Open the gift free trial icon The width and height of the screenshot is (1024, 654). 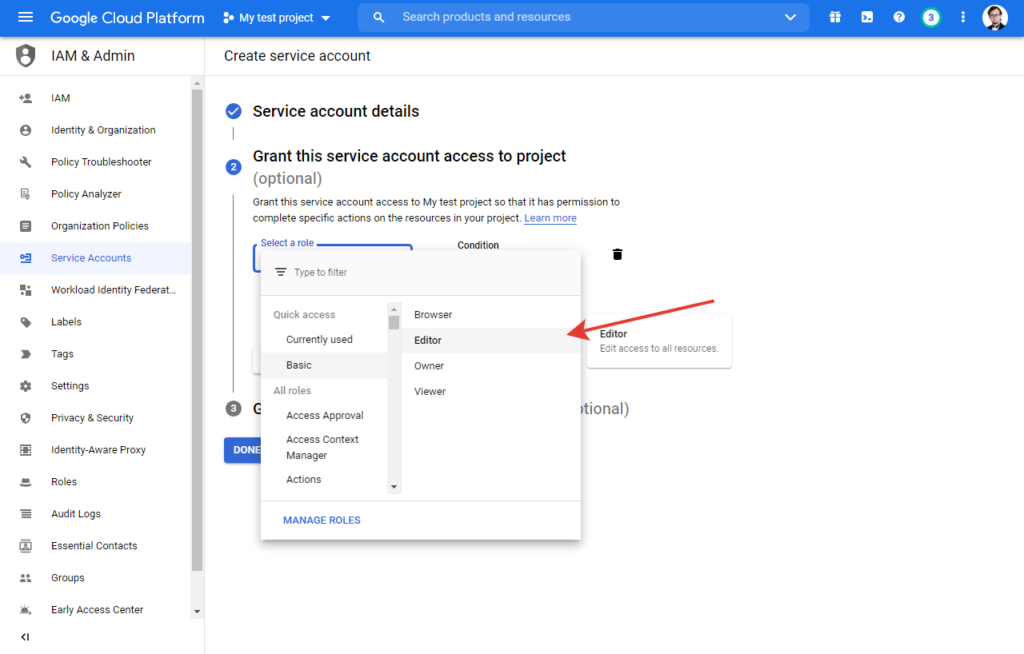point(835,17)
